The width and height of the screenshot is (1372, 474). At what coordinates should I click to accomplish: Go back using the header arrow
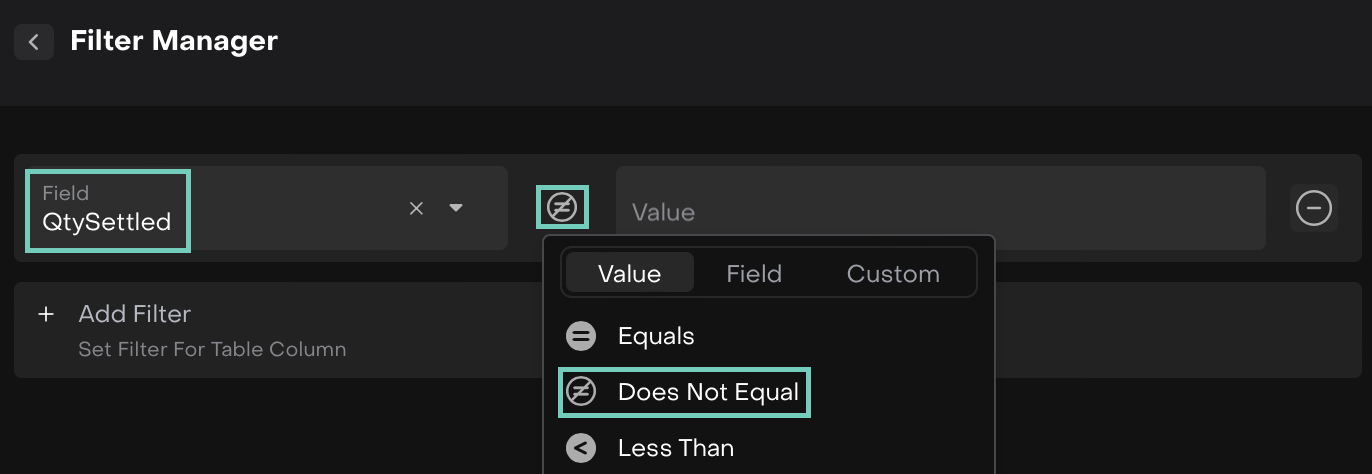34,42
